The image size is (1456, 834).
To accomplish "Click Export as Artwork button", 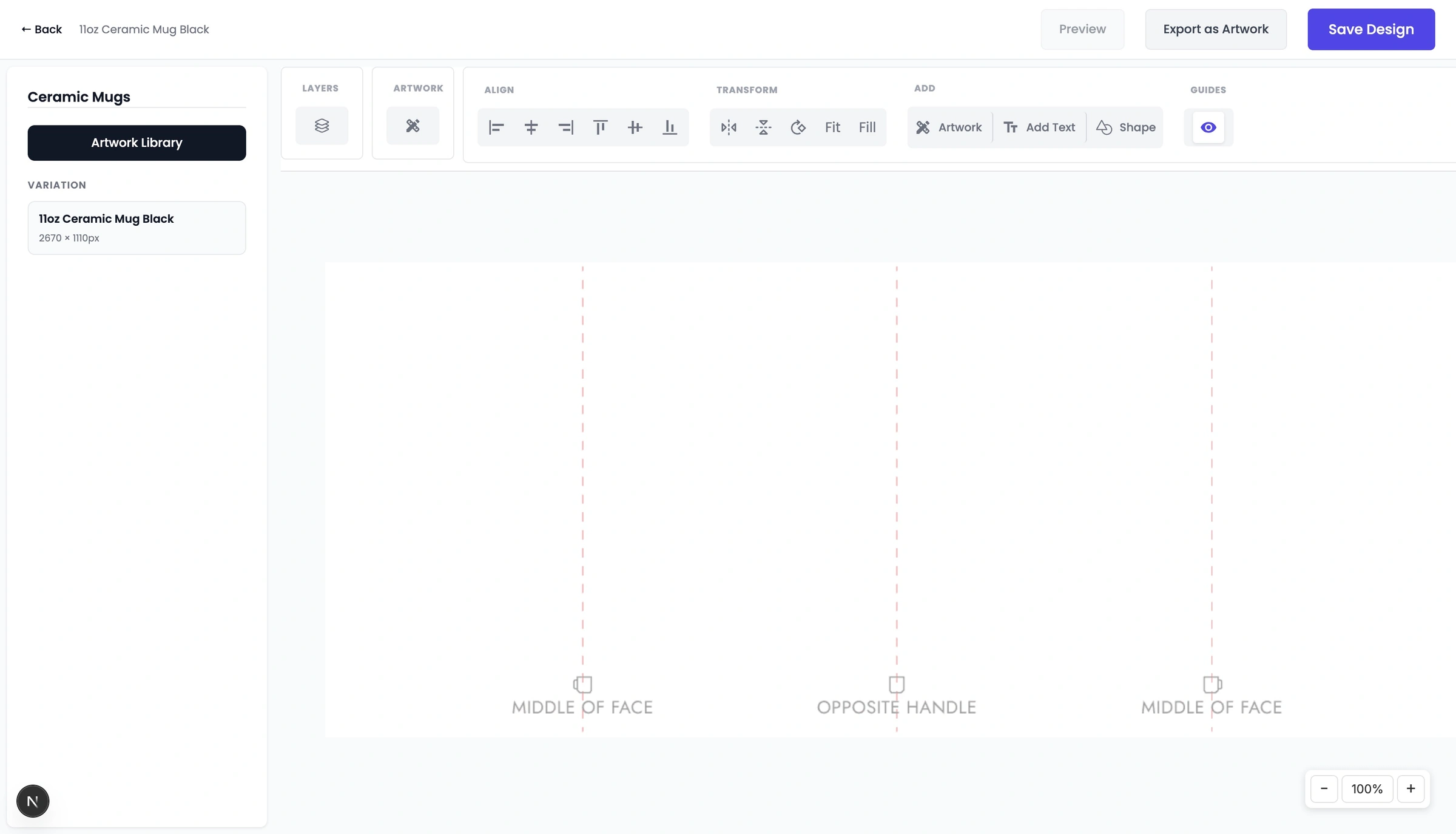I will (x=1216, y=29).
